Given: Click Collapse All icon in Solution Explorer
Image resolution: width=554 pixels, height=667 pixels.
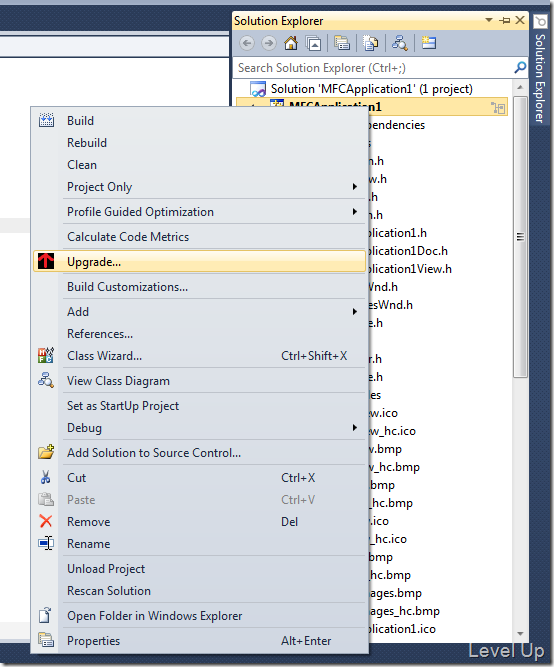Looking at the screenshot, I should point(314,43).
